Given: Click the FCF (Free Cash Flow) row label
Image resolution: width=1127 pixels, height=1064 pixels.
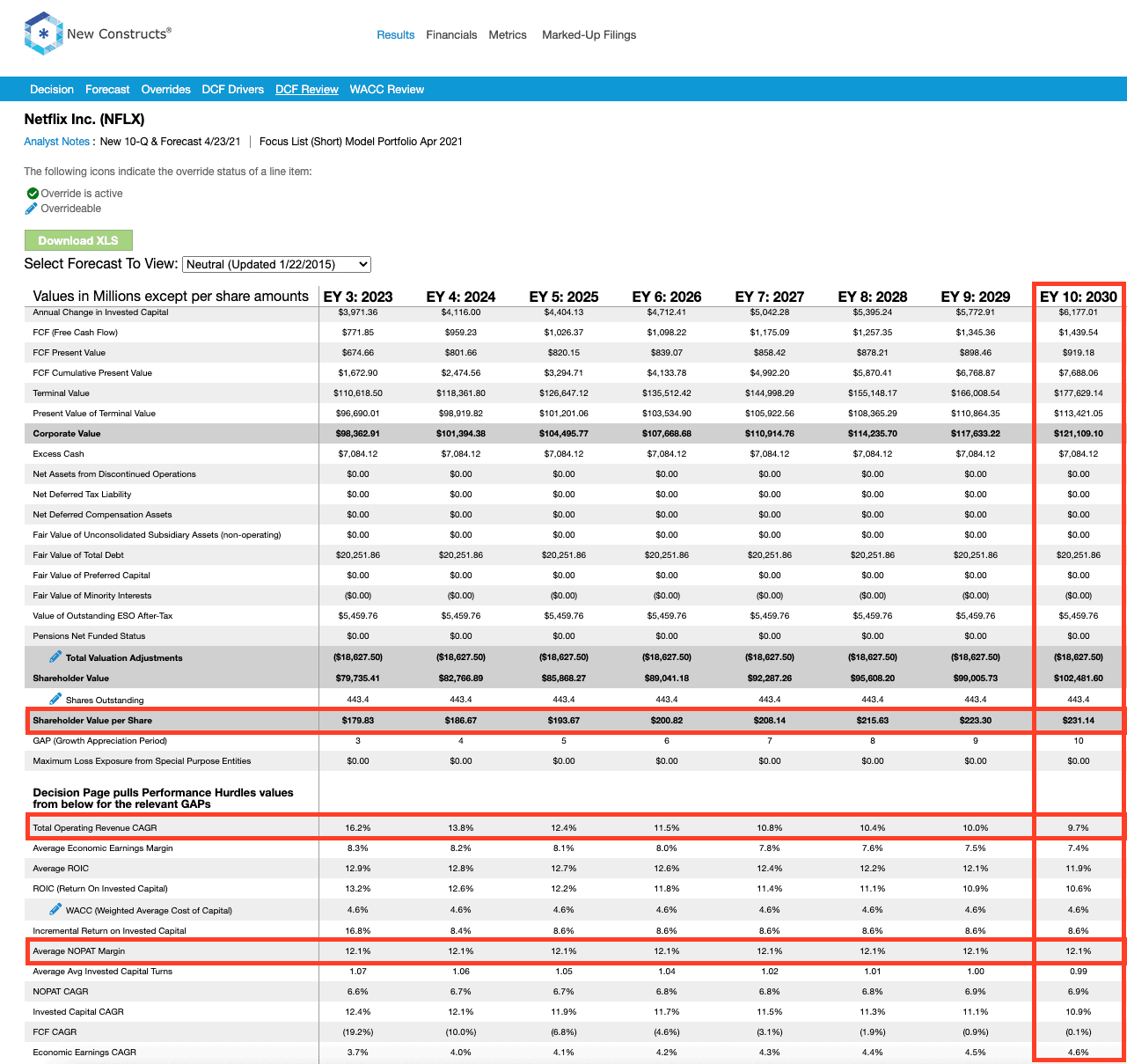Looking at the screenshot, I should click(x=75, y=333).
